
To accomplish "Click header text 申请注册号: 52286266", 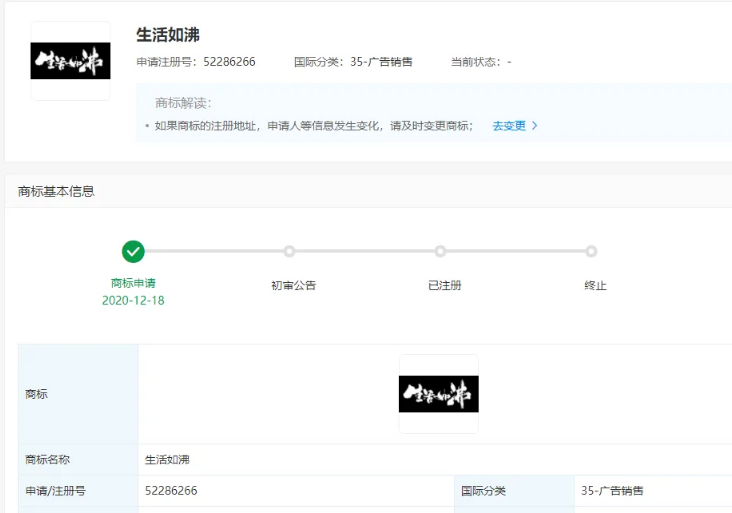I will point(196,62).
